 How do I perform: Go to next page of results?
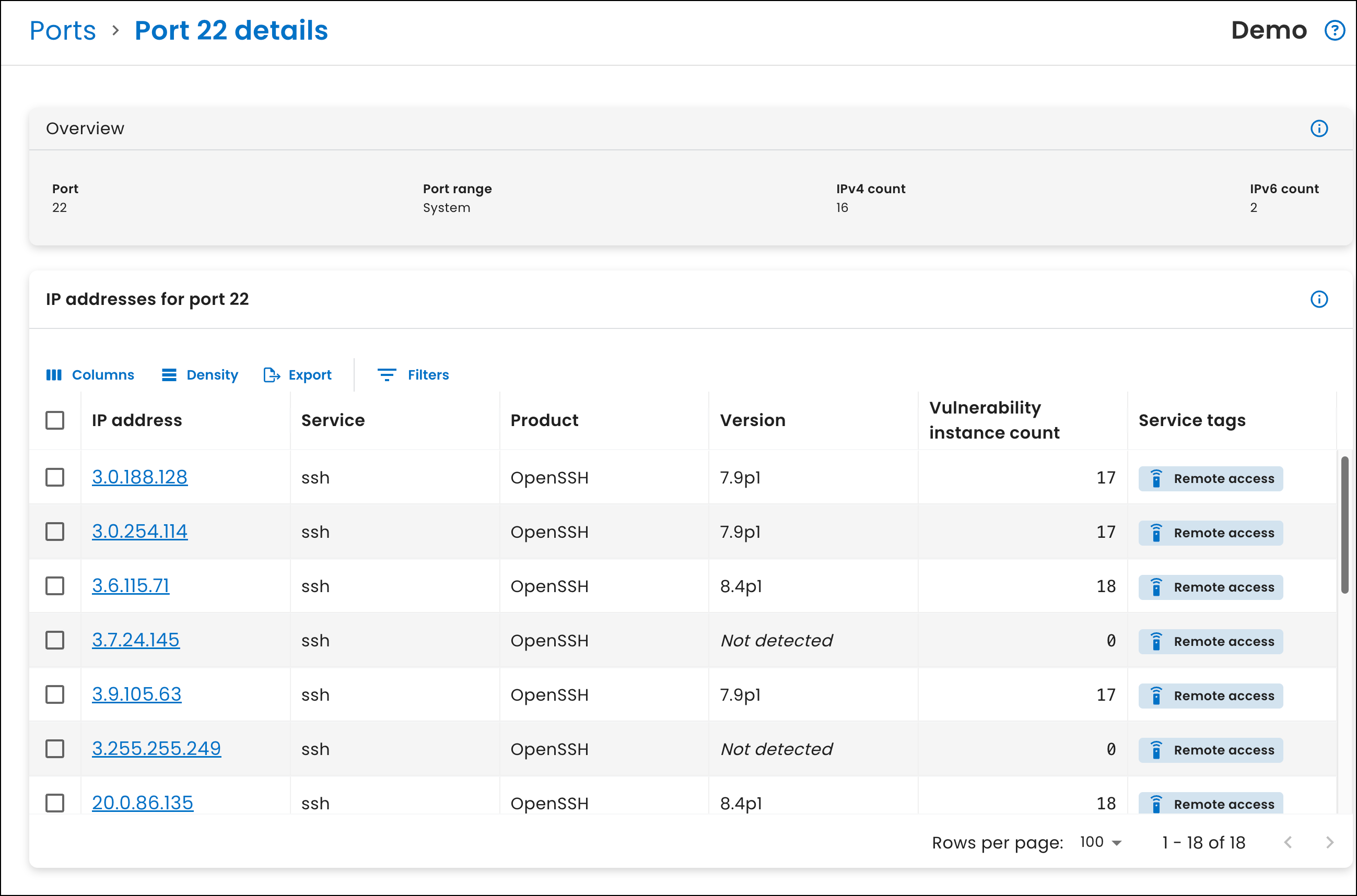(x=1329, y=842)
